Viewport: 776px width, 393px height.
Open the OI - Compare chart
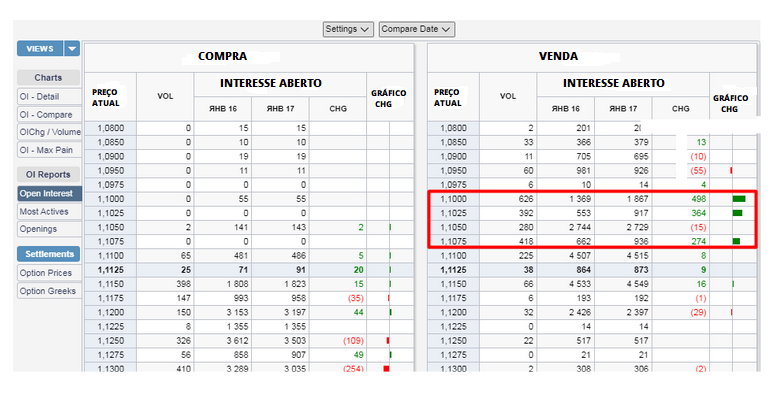coord(49,114)
